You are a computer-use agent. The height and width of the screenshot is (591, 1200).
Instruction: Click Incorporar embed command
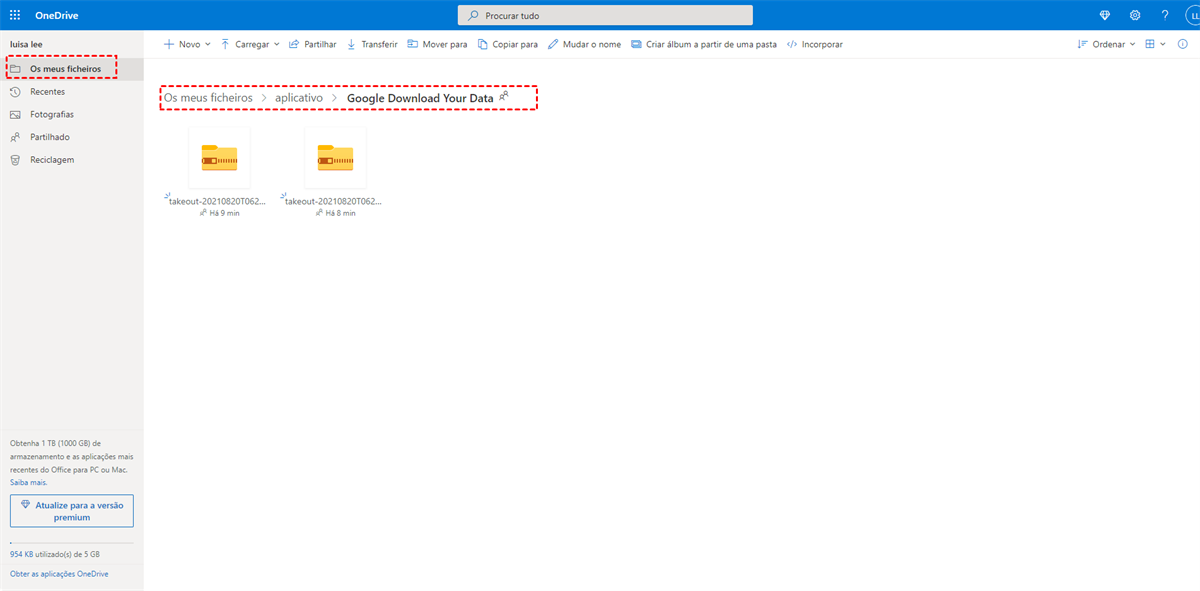pos(815,44)
